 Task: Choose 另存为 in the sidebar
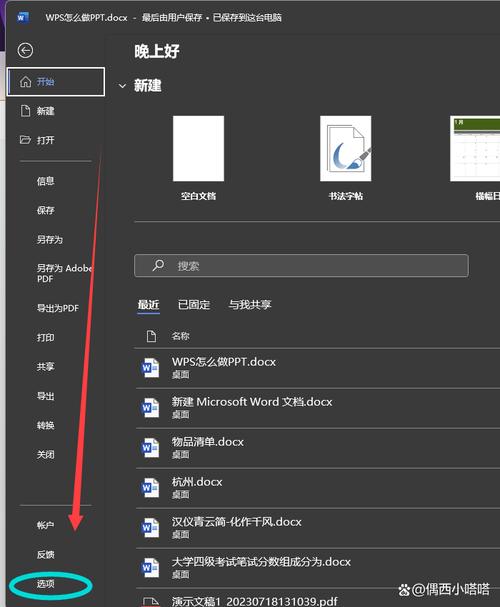(50, 240)
